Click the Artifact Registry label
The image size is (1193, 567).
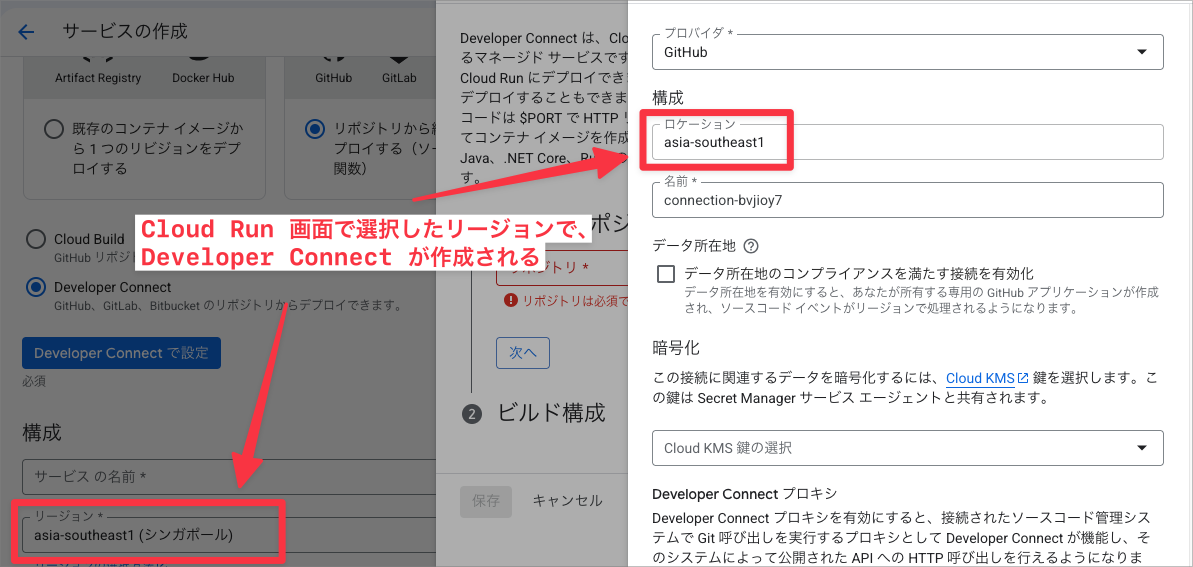click(98, 78)
